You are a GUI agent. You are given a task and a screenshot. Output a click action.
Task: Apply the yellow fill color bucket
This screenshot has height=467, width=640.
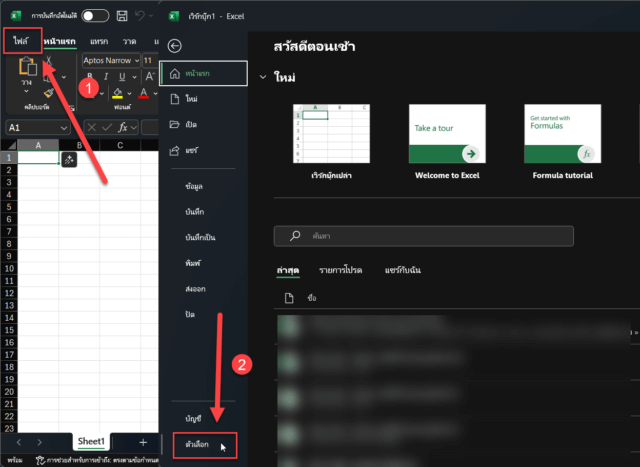coord(118,93)
